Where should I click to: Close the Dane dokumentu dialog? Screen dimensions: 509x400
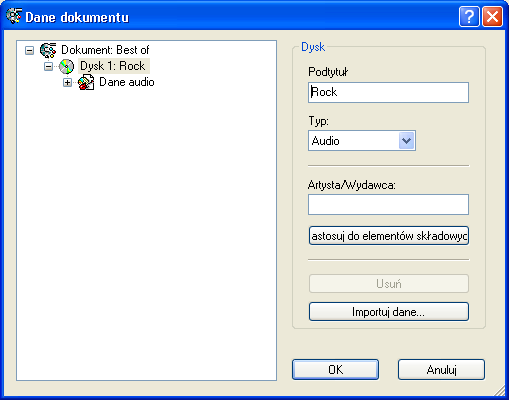pyautogui.click(x=492, y=16)
